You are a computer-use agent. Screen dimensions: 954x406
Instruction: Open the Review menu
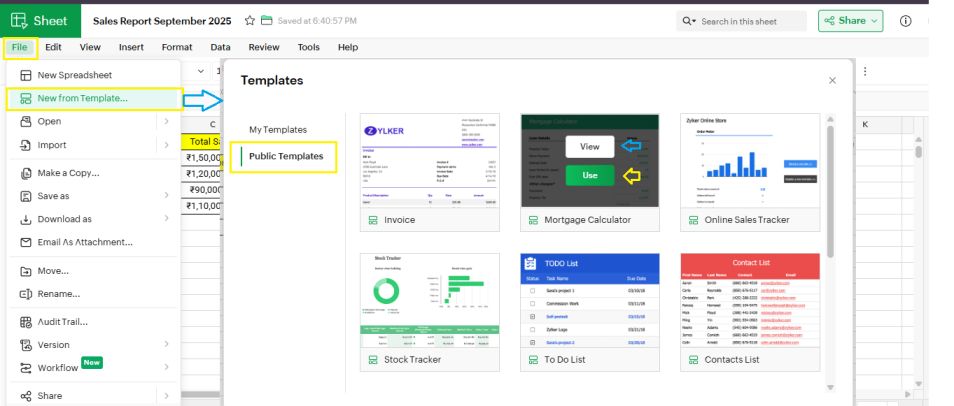264,47
